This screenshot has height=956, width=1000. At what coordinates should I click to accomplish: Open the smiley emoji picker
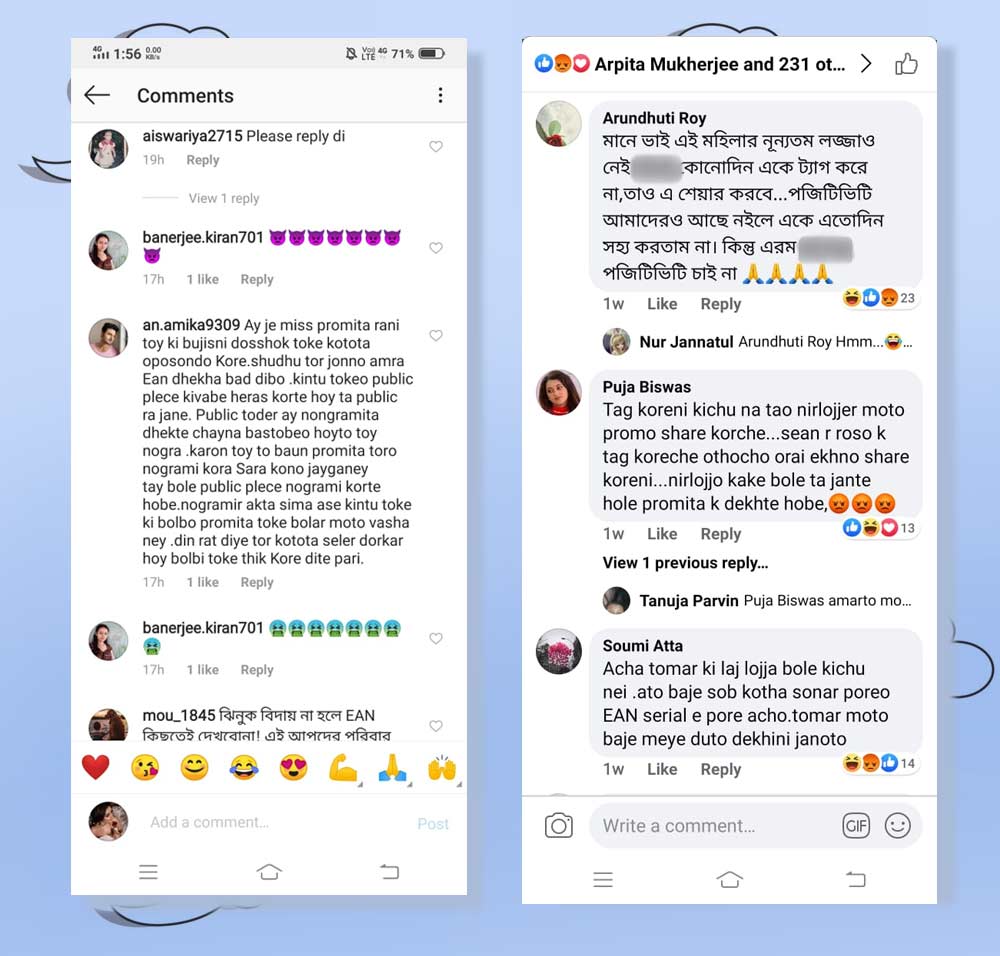(897, 826)
